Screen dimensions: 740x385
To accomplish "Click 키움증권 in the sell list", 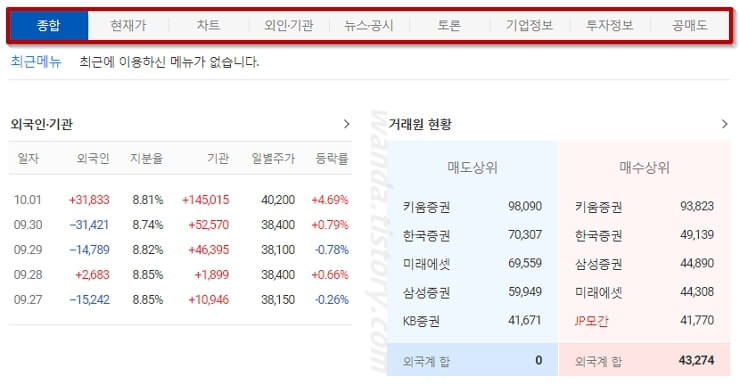I will pyautogui.click(x=426, y=207).
